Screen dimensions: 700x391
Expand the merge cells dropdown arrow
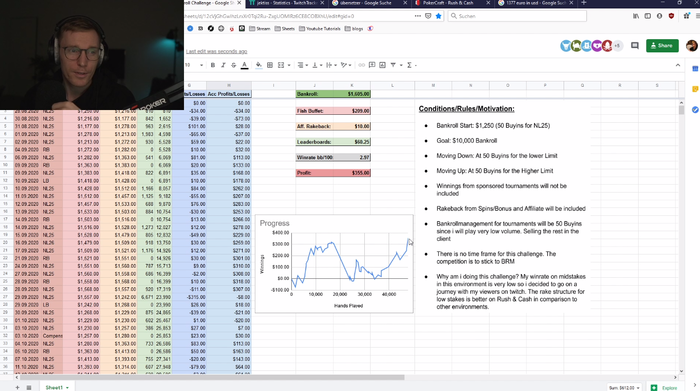click(x=289, y=65)
